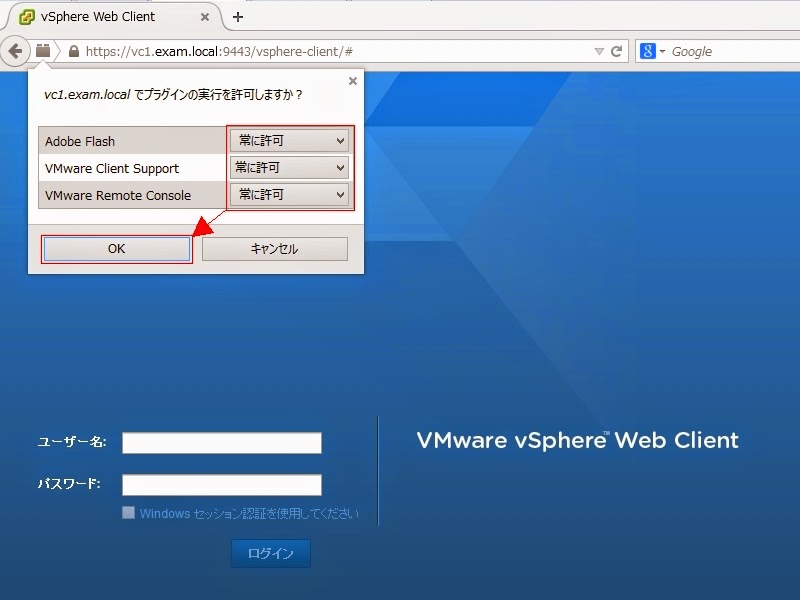This screenshot has width=800, height=600.
Task: Select the vSphere Web Client tab
Action: [113, 17]
